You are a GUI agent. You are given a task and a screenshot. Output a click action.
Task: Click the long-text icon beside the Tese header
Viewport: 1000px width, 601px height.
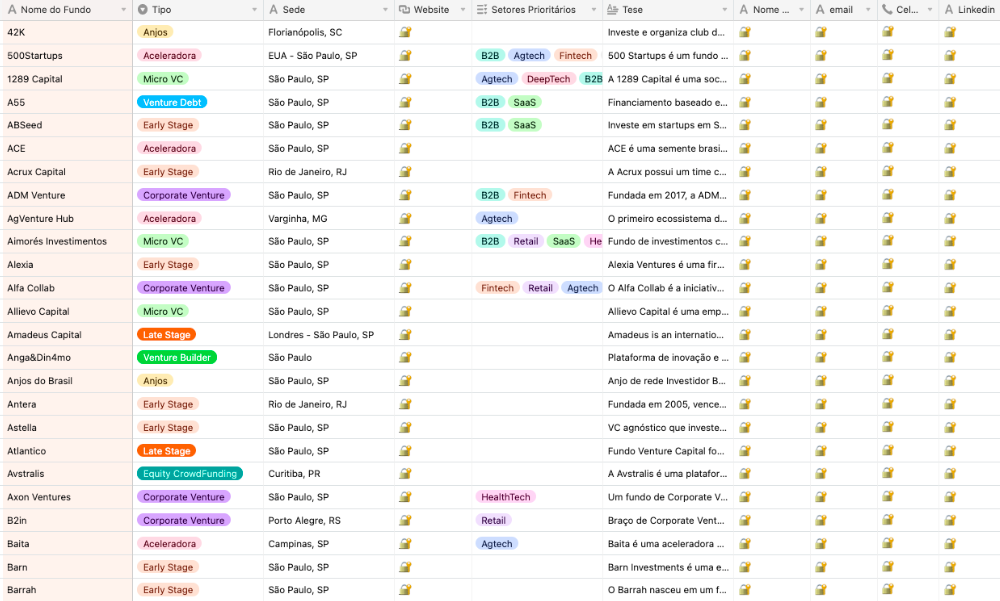point(612,10)
